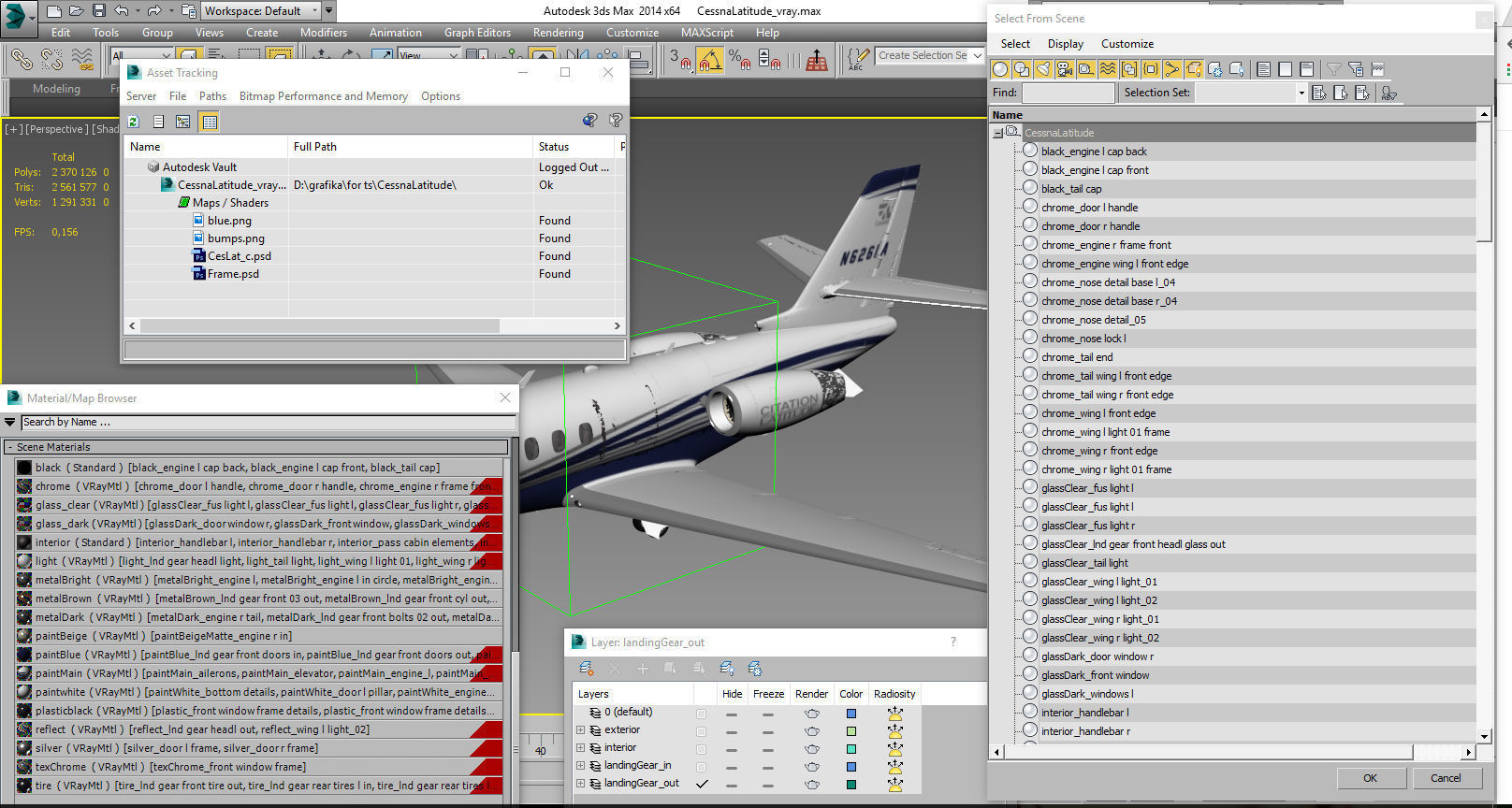The width and height of the screenshot is (1512, 808).
Task: Expand the interior layer tree node
Action: (x=580, y=748)
